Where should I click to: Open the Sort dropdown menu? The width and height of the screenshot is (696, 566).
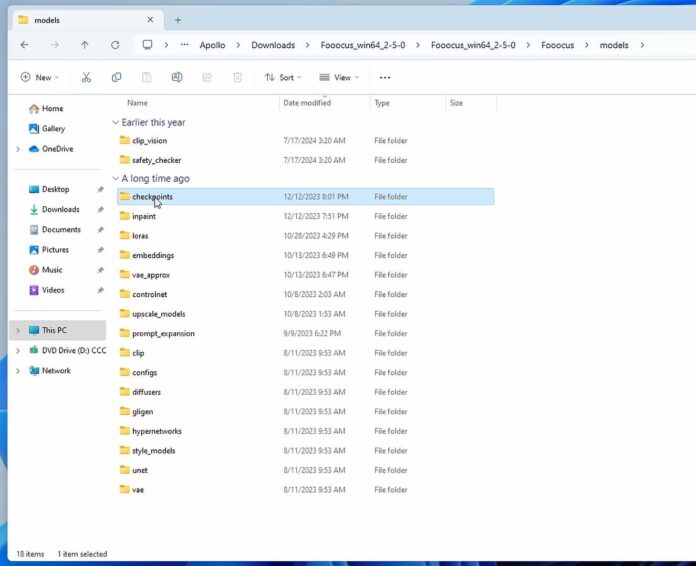tap(283, 78)
